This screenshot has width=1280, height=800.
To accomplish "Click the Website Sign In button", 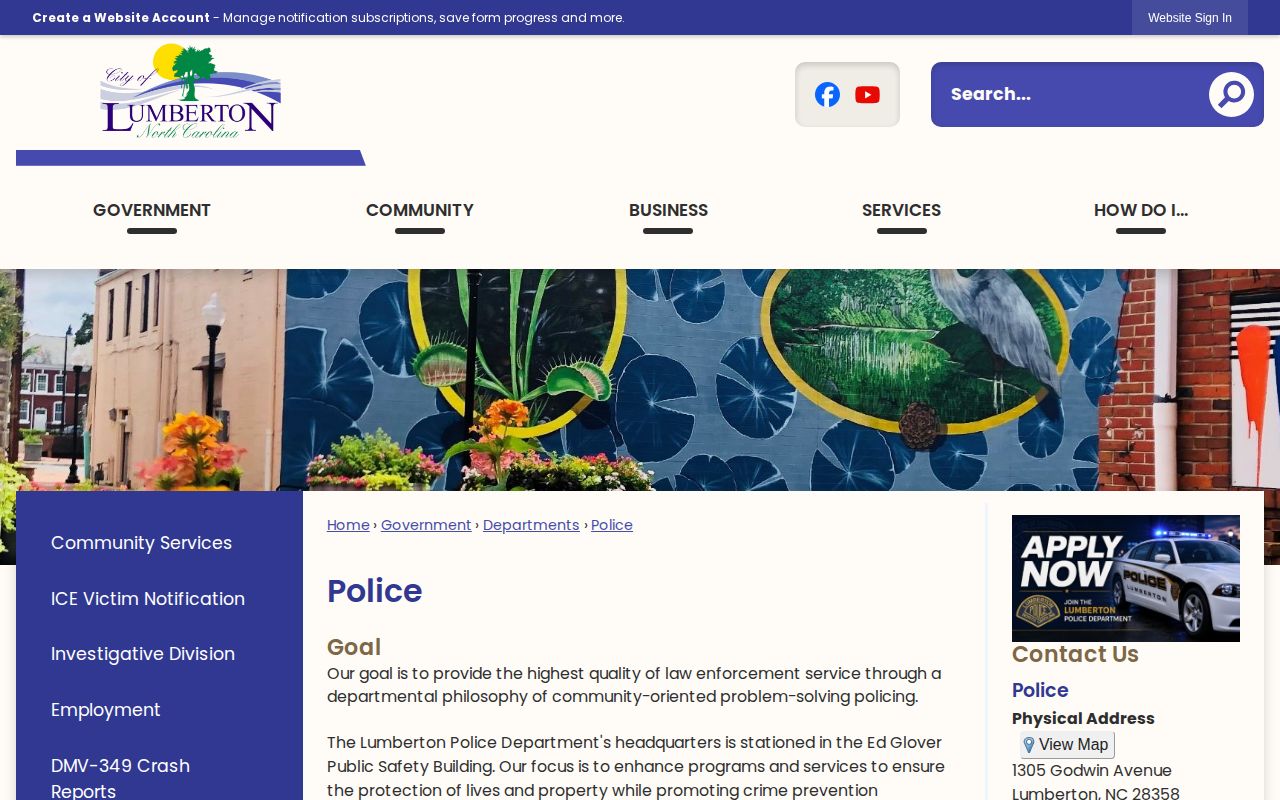I will (x=1190, y=18).
